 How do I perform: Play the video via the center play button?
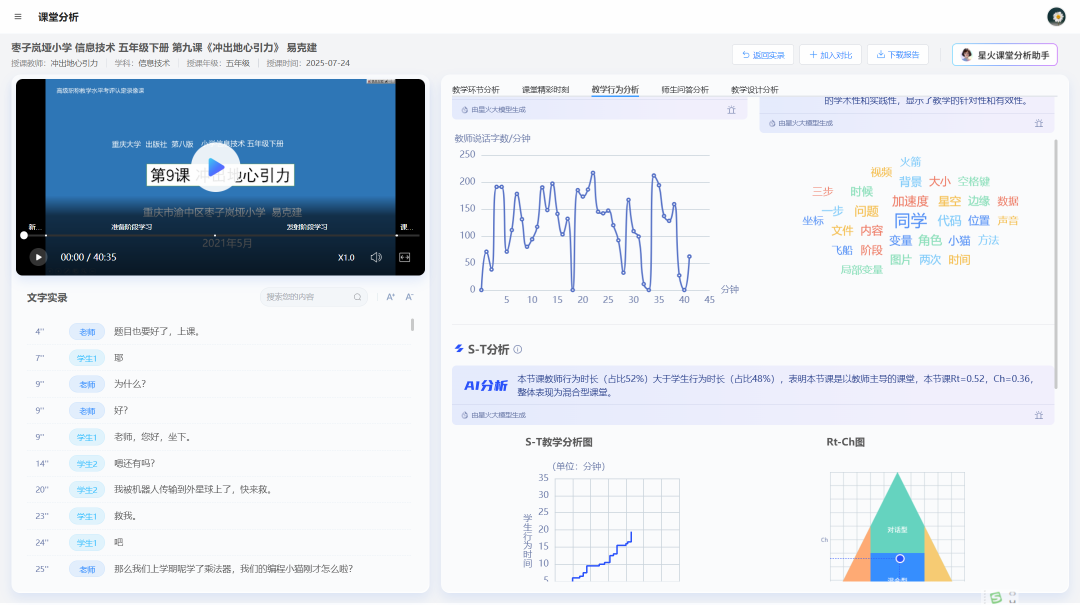(215, 167)
